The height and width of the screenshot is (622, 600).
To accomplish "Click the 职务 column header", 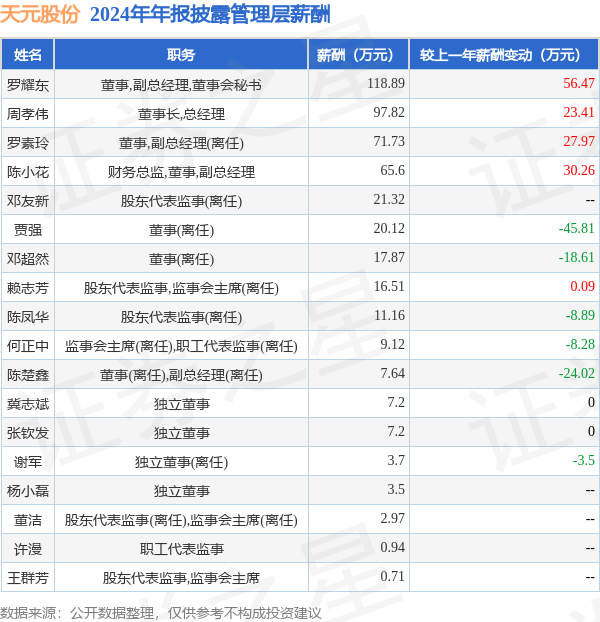I will (181, 55).
